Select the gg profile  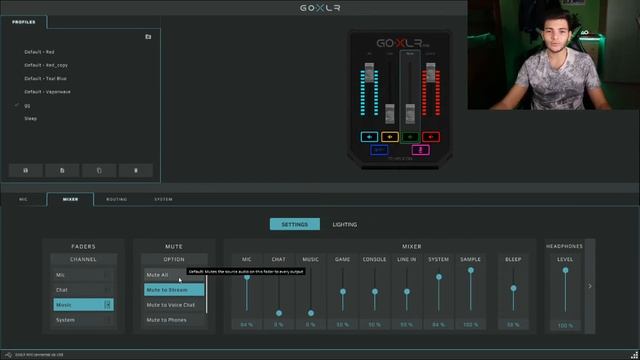[x=27, y=106]
